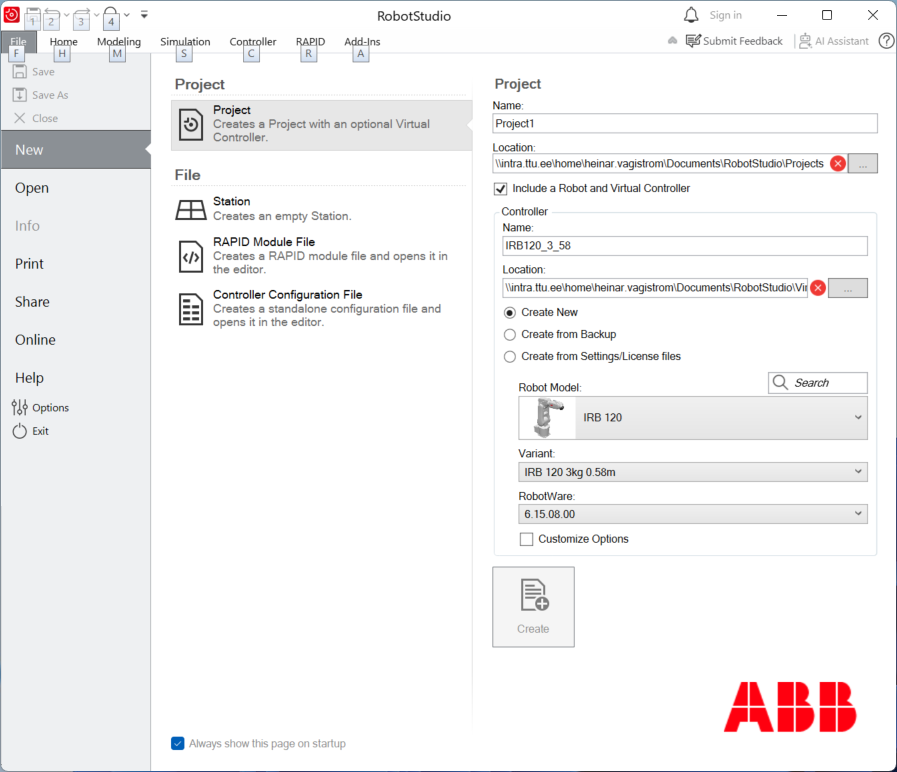This screenshot has height=772, width=897.
Task: Open the RobotWare version dropdown
Action: coord(857,514)
